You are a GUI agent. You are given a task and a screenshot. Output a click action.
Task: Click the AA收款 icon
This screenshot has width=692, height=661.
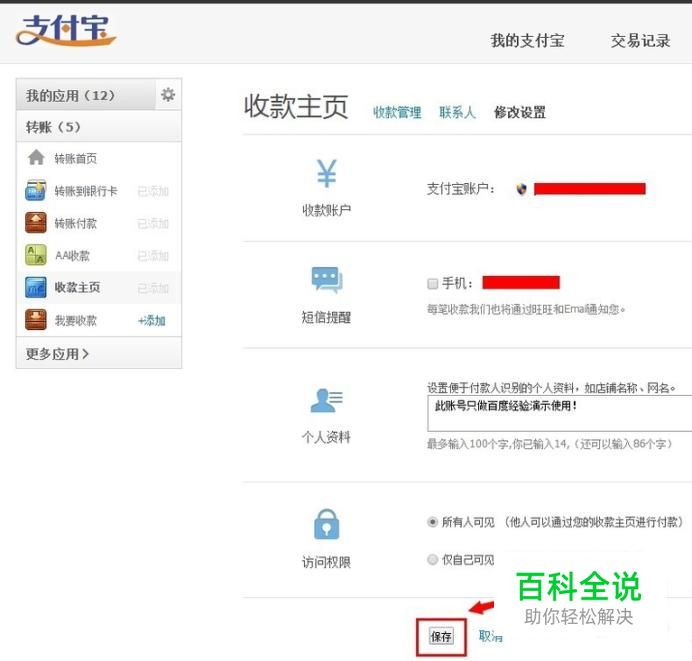click(x=36, y=255)
